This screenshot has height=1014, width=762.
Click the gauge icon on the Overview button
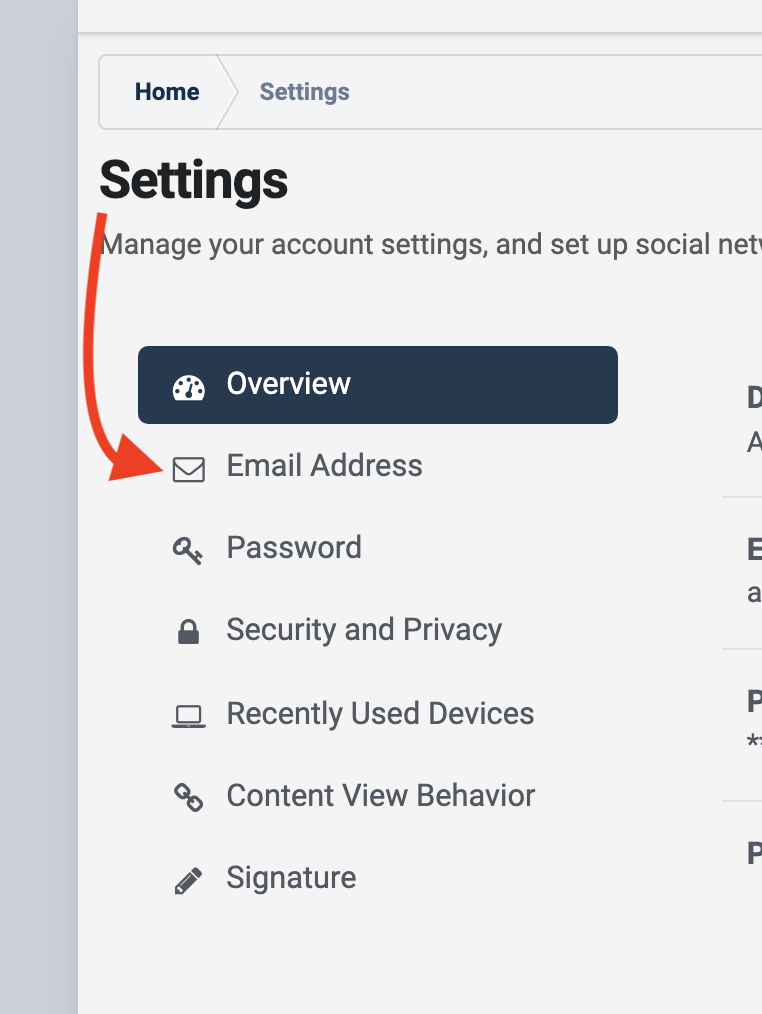(x=189, y=384)
